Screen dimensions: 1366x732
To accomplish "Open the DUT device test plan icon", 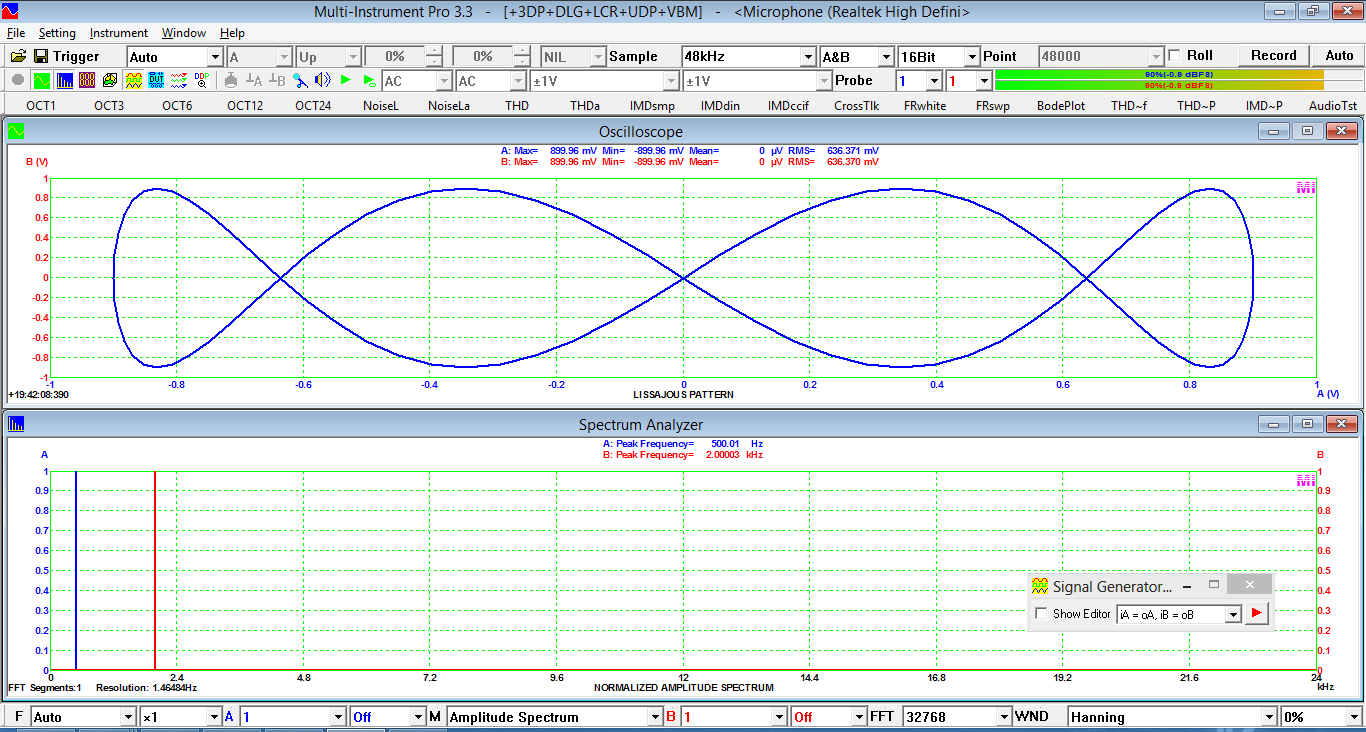I will (156, 80).
